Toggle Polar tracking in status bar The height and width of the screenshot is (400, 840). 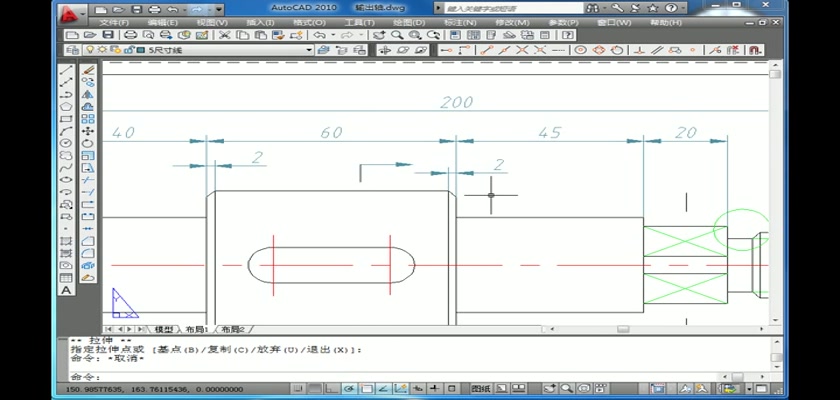pos(349,389)
